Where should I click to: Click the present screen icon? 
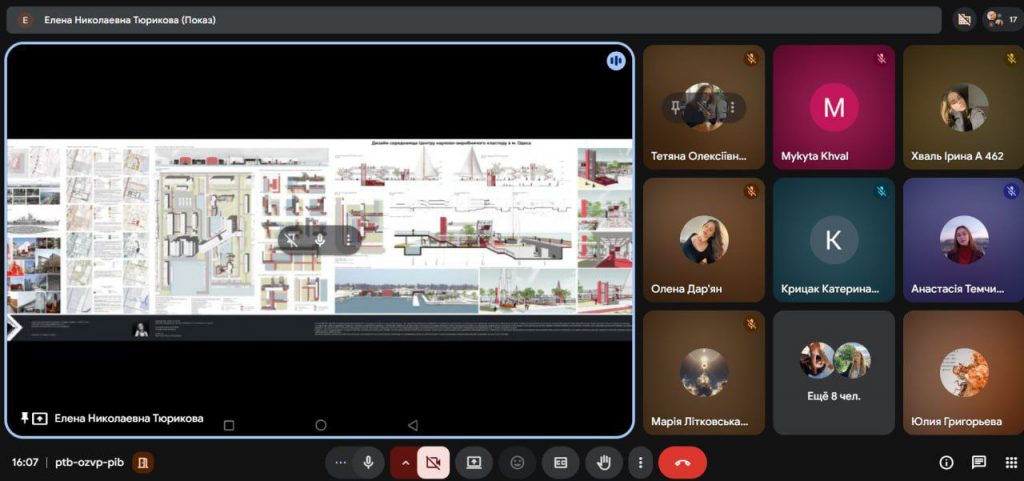[474, 463]
